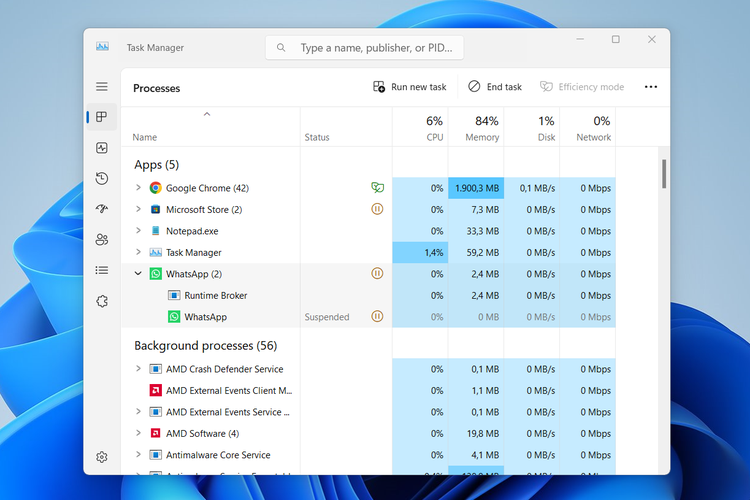This screenshot has height=500, width=750.
Task: Click the Runtime Broker process icon
Action: point(174,295)
